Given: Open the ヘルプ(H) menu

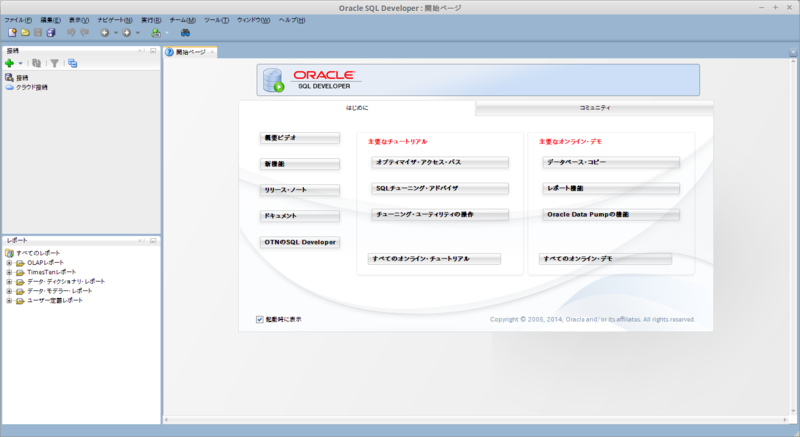Looking at the screenshot, I should click(292, 20).
